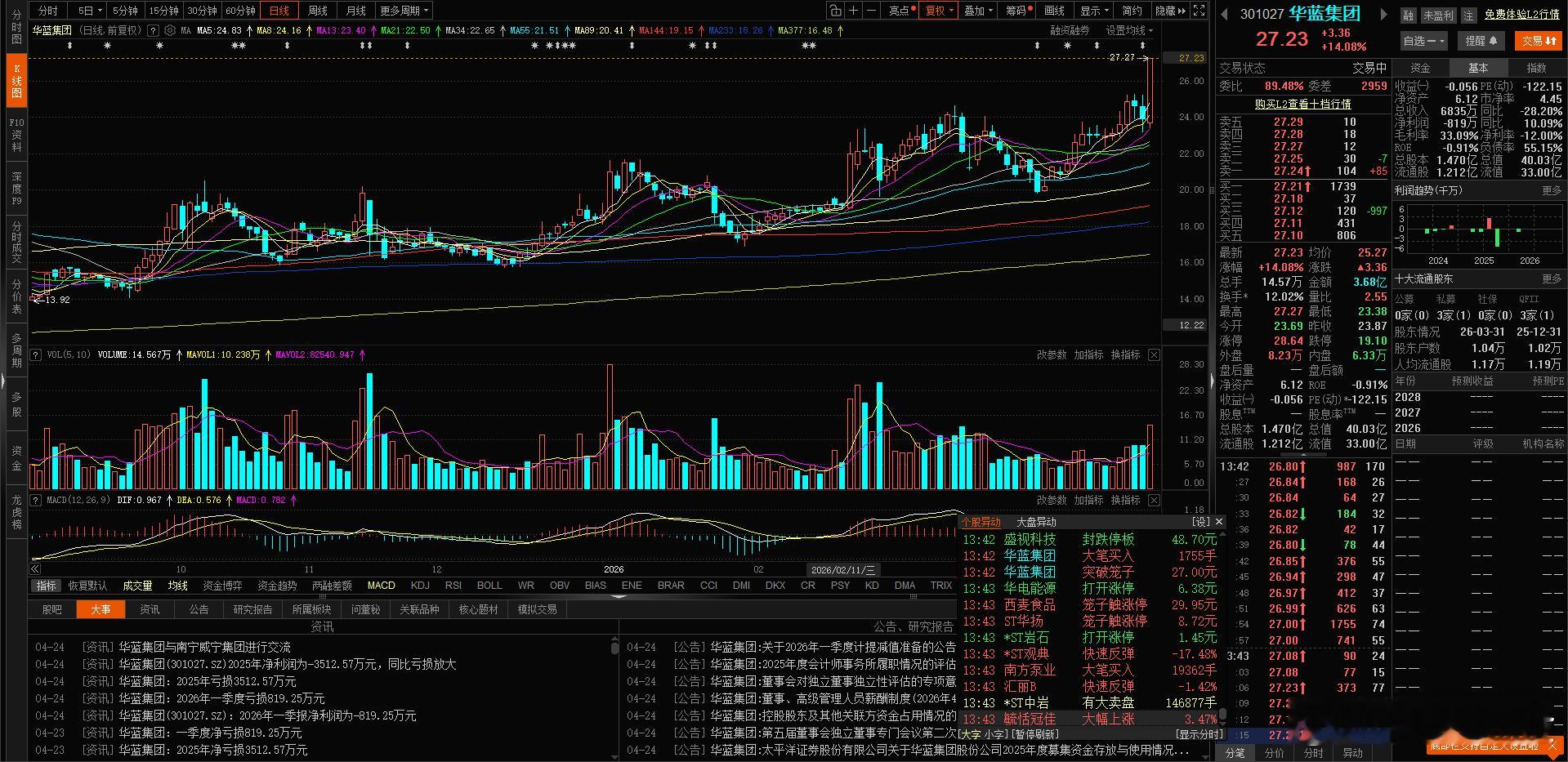
Task: Open the 公告 announcements tab
Action: [199, 609]
